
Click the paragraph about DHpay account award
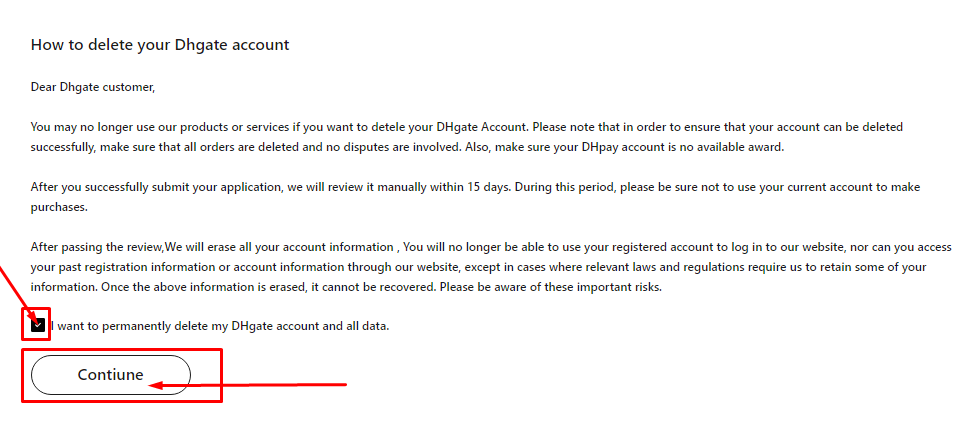(467, 137)
